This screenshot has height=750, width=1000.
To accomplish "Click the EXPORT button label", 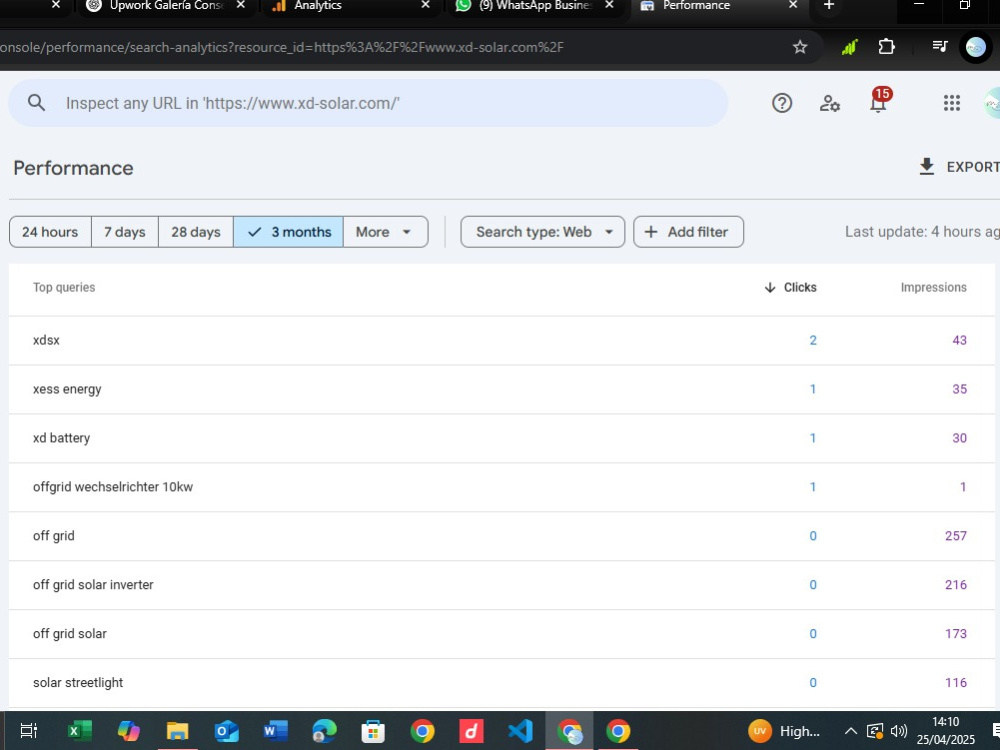I will point(973,167).
